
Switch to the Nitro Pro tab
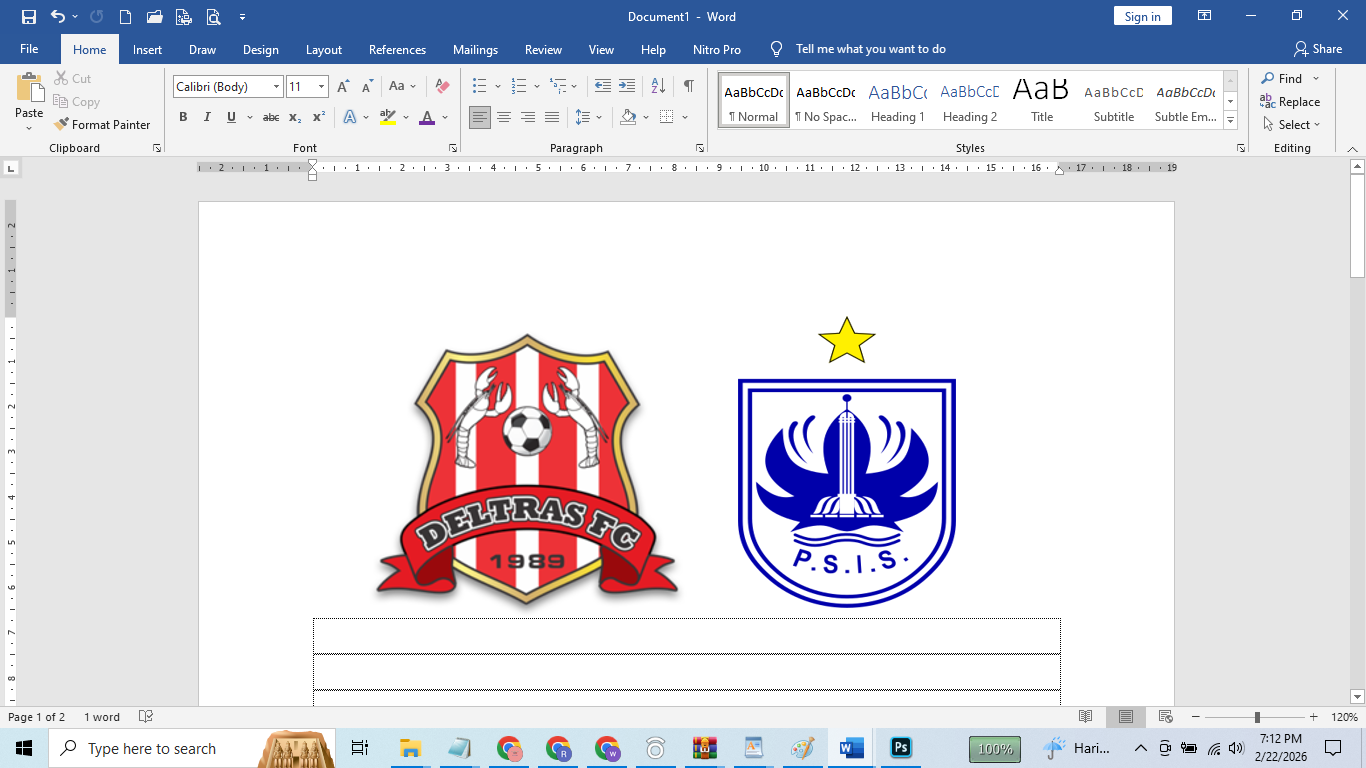[717, 49]
